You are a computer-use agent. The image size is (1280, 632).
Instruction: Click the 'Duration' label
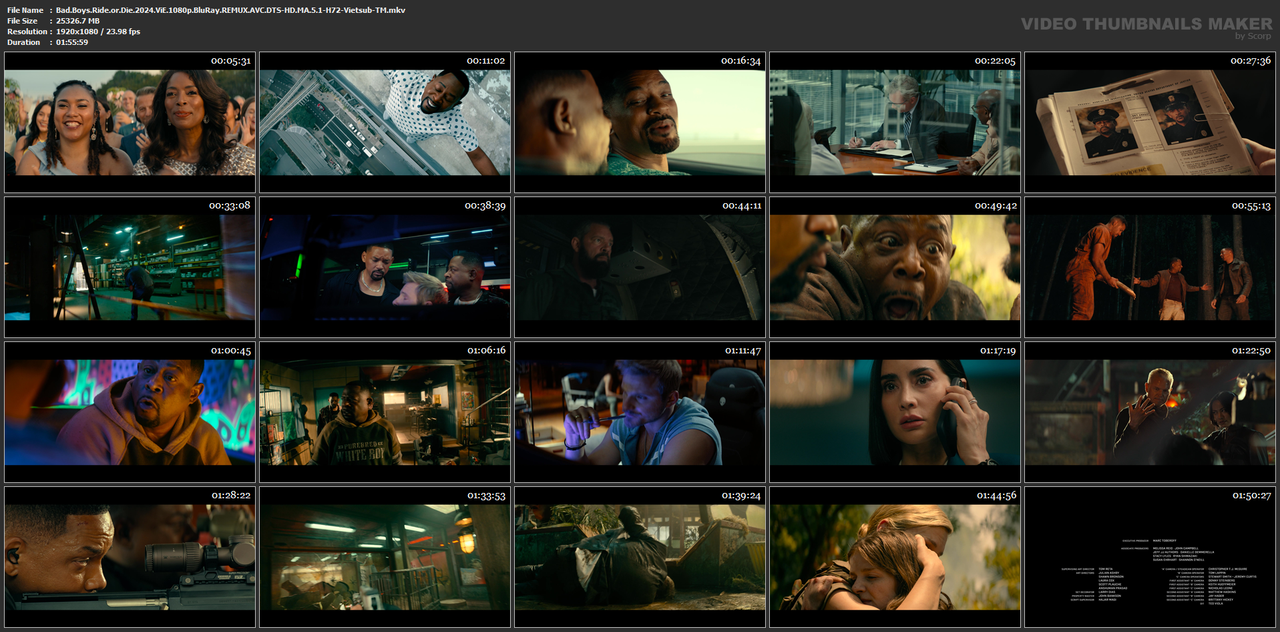coord(23,42)
